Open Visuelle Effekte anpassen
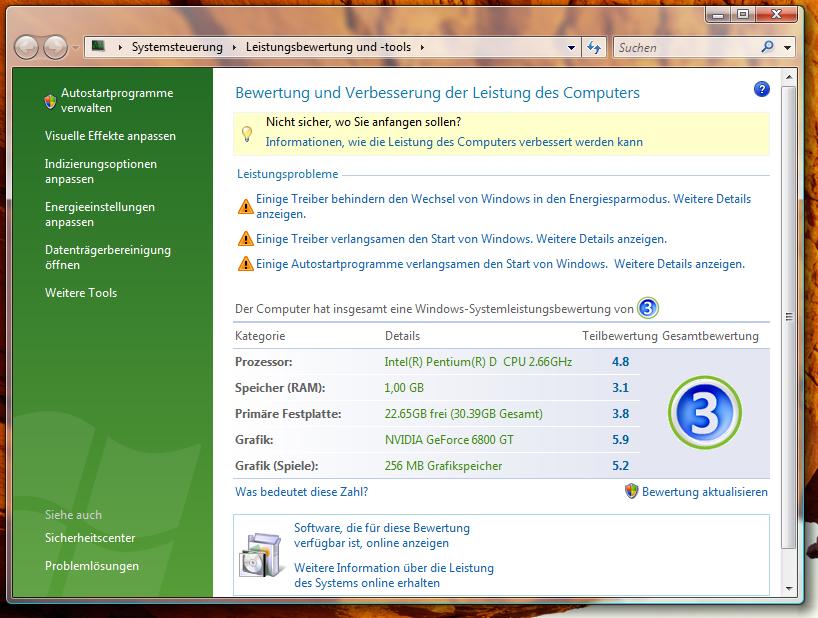The height and width of the screenshot is (618, 818). tap(110, 136)
